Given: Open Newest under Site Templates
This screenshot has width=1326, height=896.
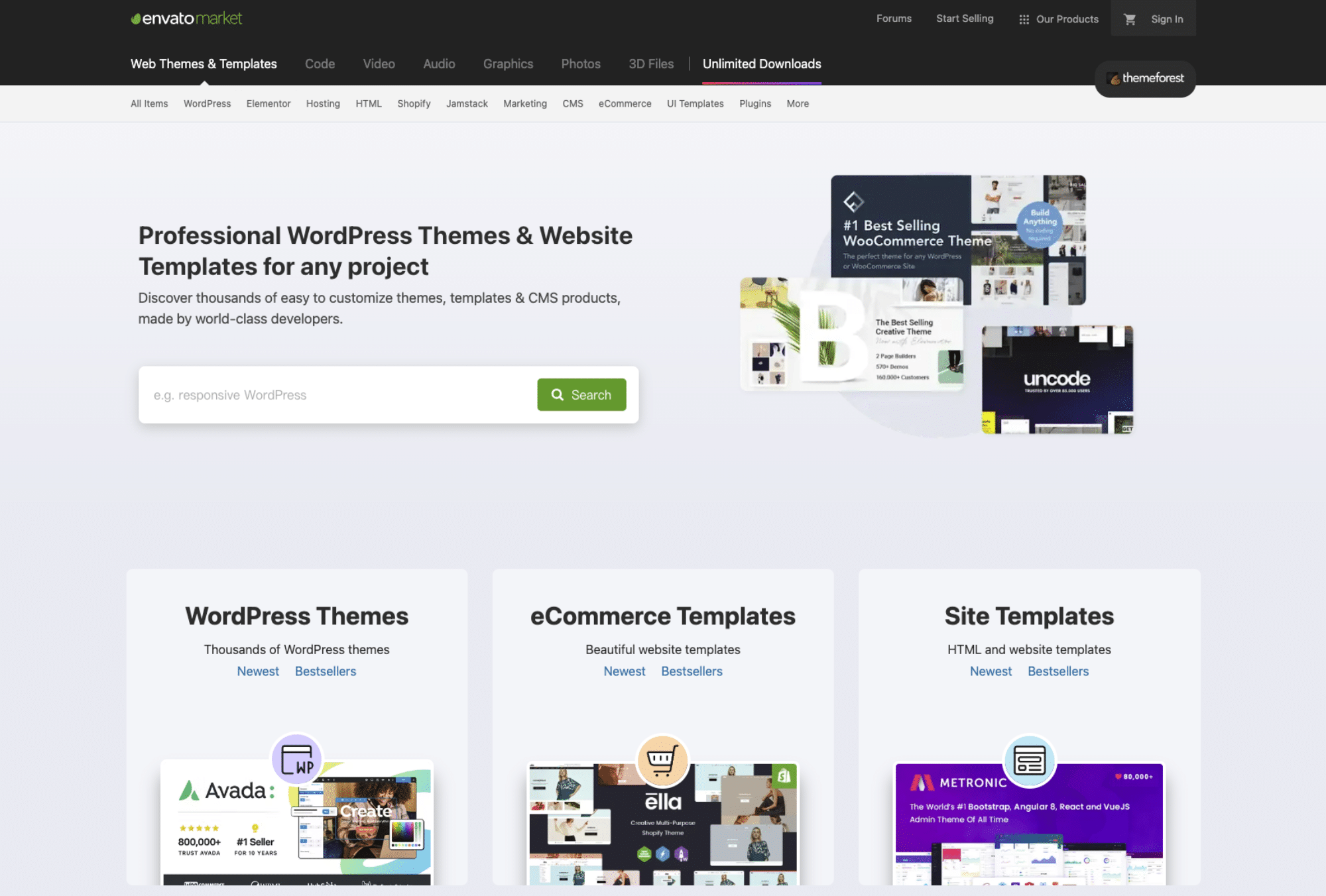Looking at the screenshot, I should [991, 671].
